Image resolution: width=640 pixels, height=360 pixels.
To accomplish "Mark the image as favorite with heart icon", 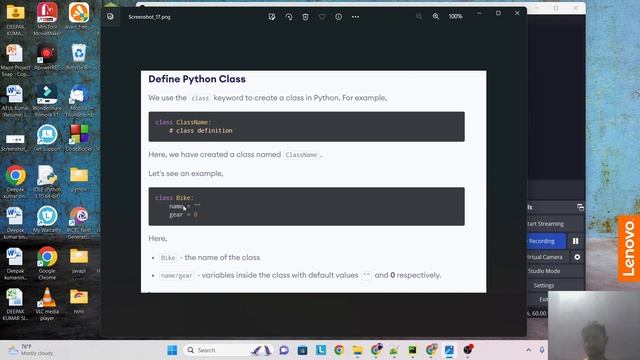I will [322, 17].
